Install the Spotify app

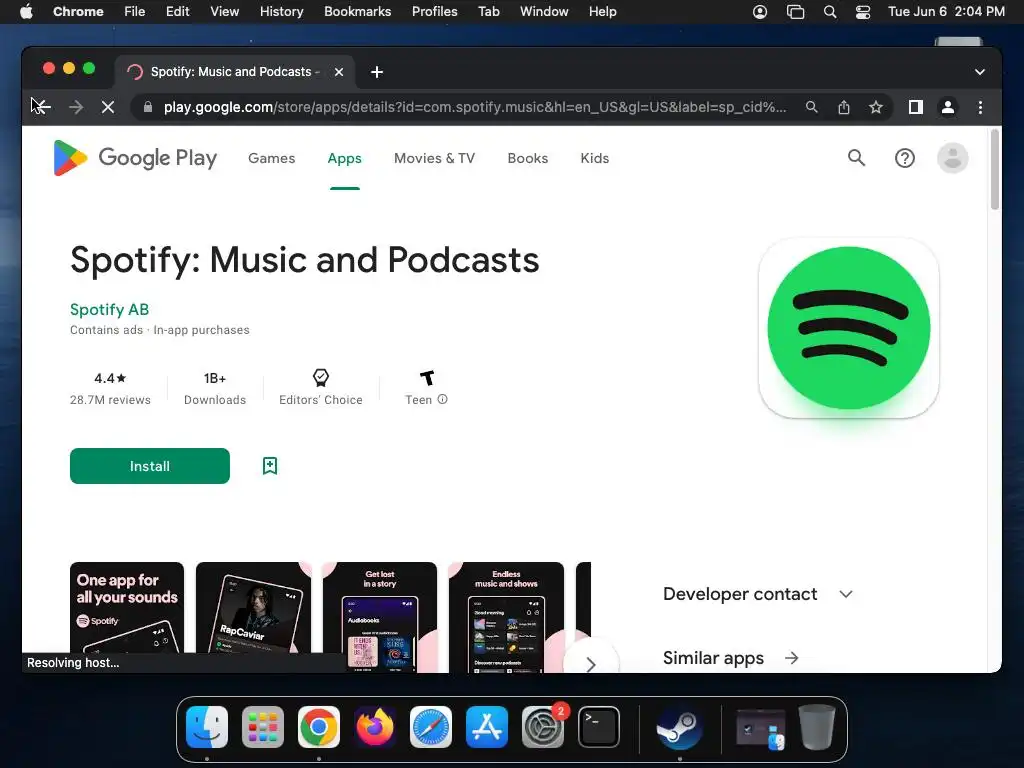150,466
